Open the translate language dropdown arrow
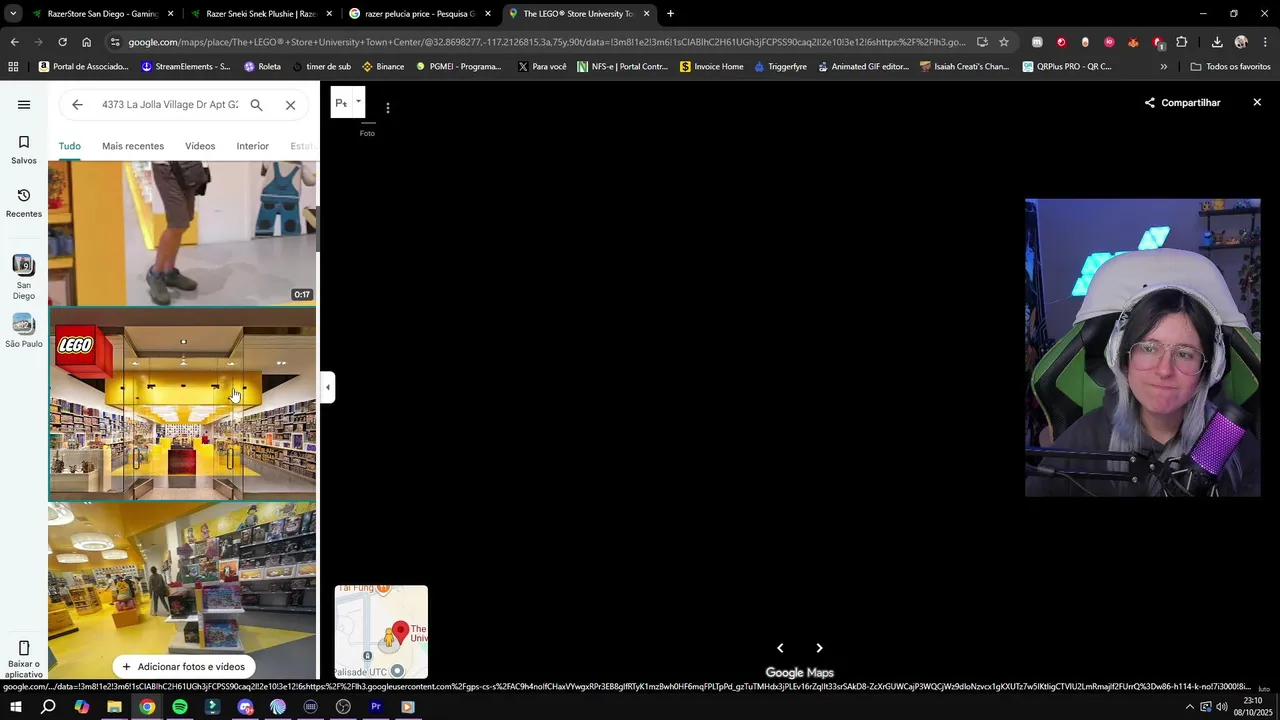The width and height of the screenshot is (1280, 720). pyautogui.click(x=358, y=102)
